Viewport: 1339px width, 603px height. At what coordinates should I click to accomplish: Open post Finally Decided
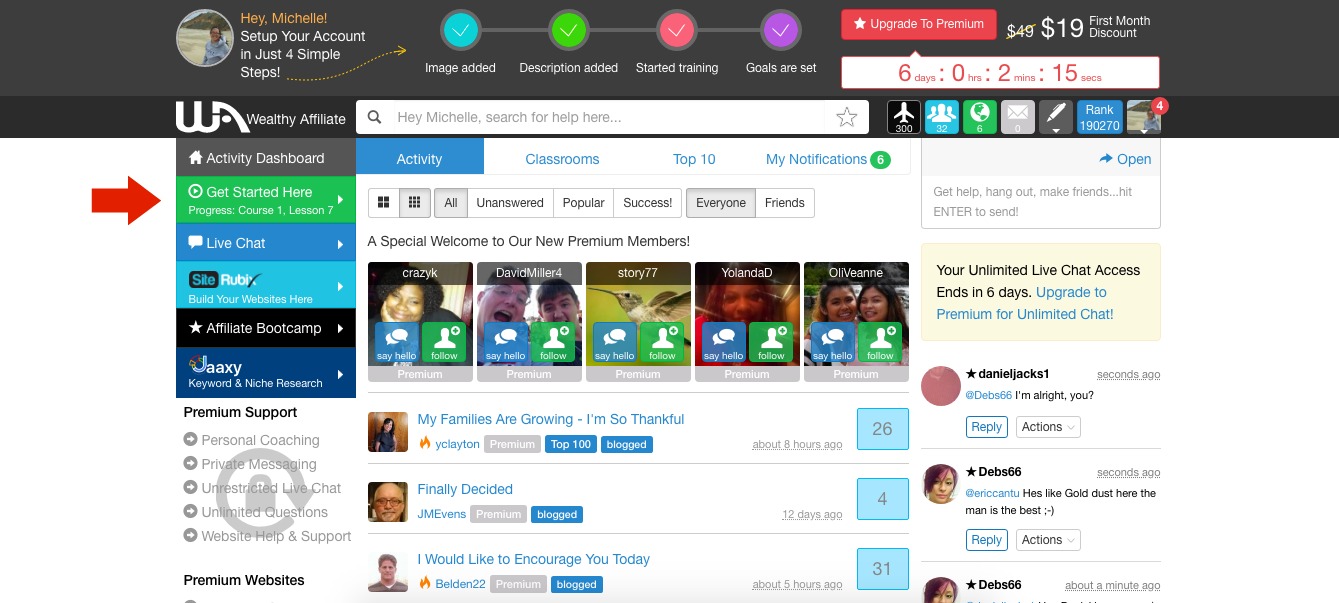click(465, 489)
